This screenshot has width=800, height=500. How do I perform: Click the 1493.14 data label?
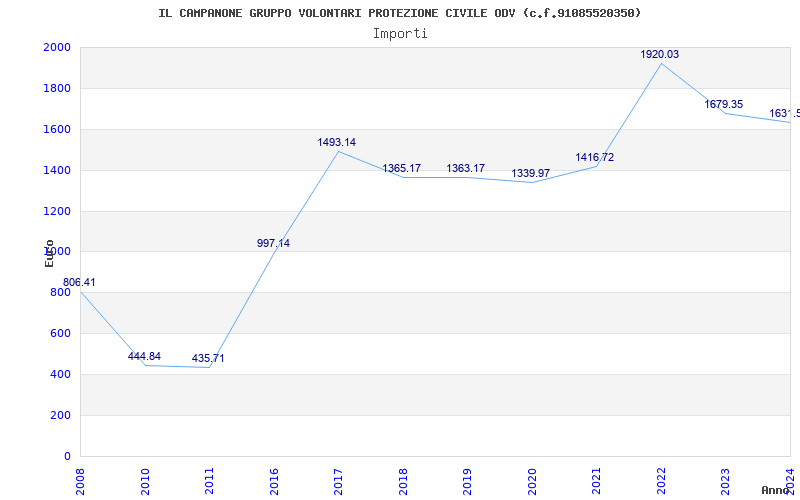click(x=337, y=142)
